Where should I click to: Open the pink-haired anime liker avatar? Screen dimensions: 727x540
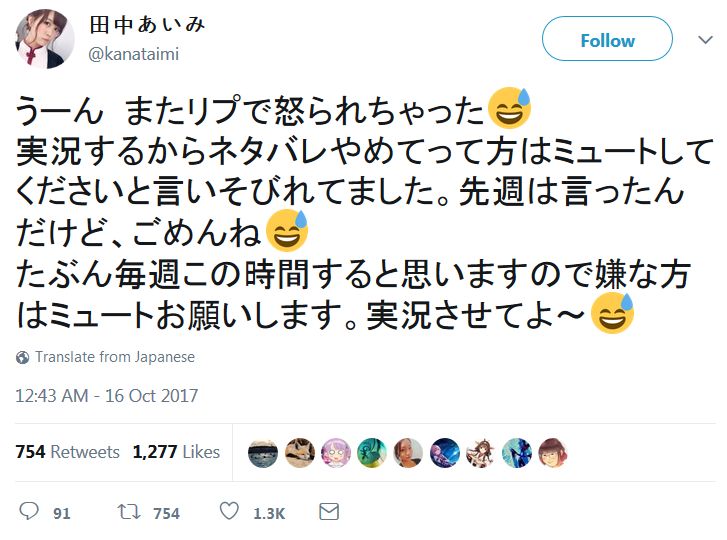(x=336, y=452)
